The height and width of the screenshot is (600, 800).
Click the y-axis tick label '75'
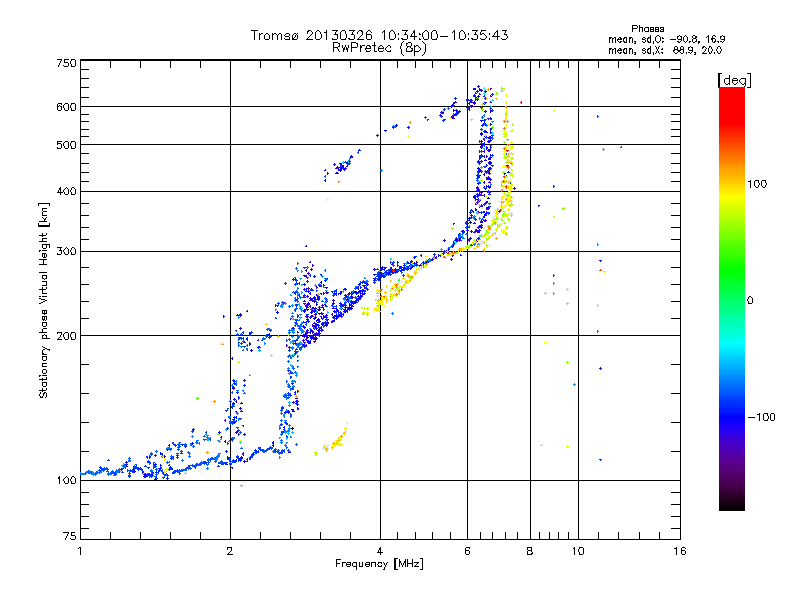pos(70,536)
